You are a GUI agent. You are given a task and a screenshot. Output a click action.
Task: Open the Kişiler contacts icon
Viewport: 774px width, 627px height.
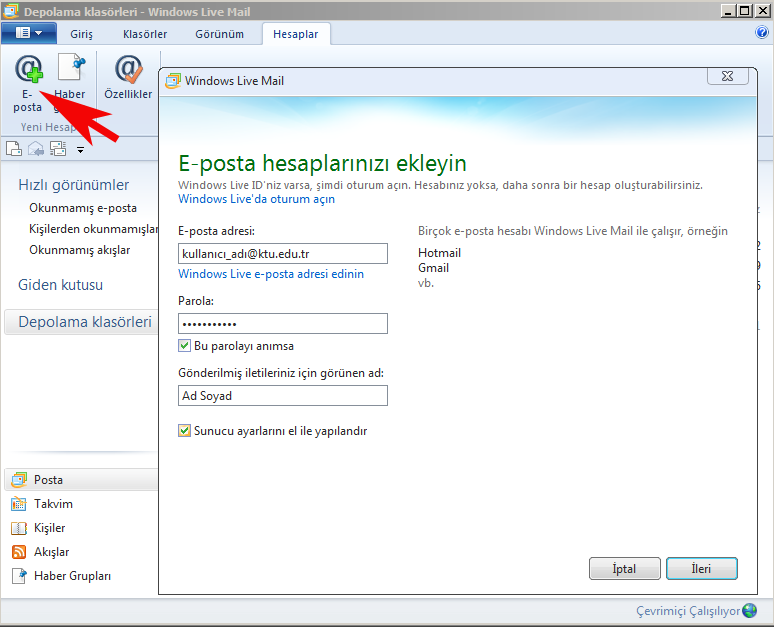pyautogui.click(x=19, y=528)
